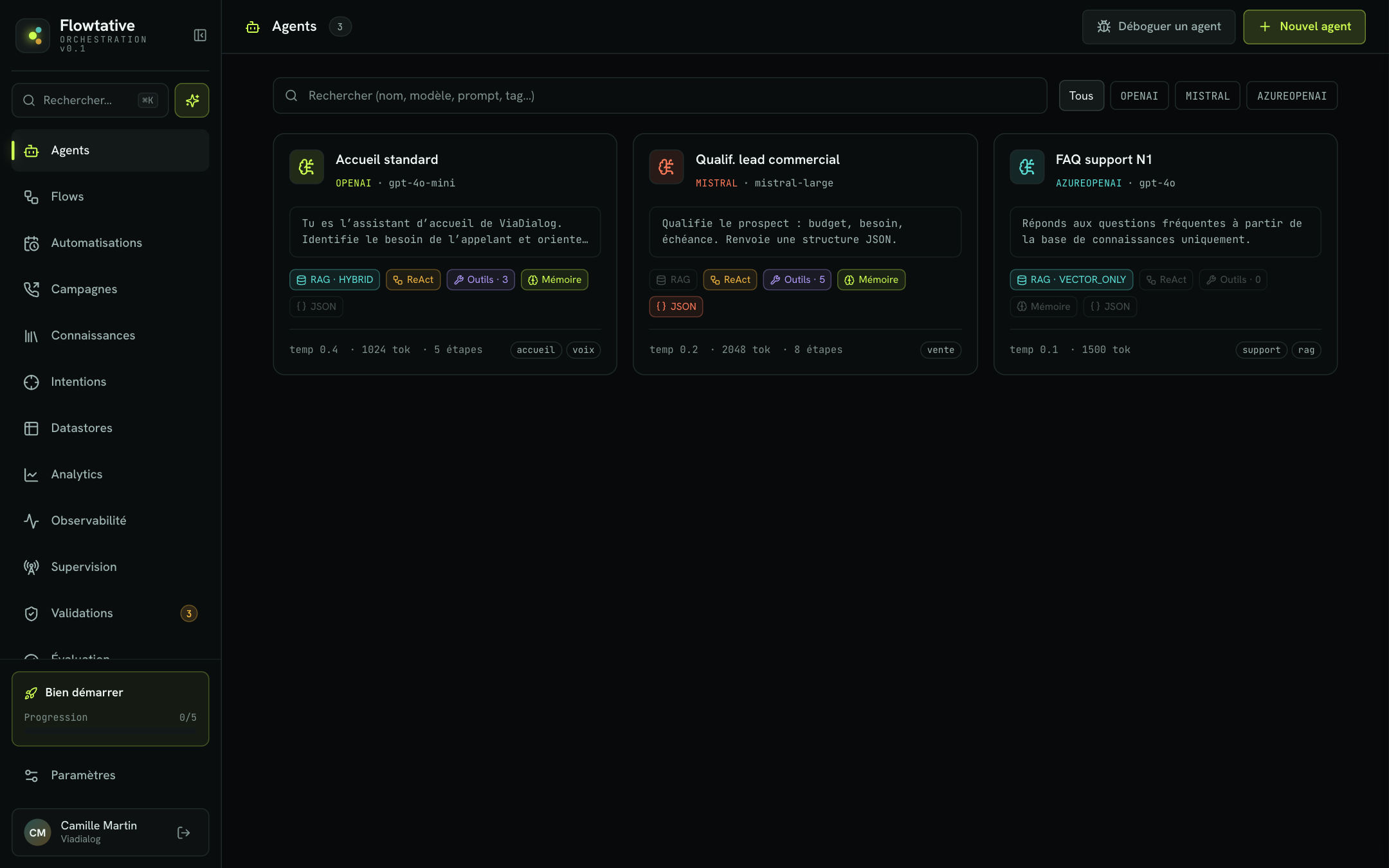This screenshot has width=1389, height=868.
Task: Toggle ReAct chip on FAQ support N1
Action: tap(1166, 280)
